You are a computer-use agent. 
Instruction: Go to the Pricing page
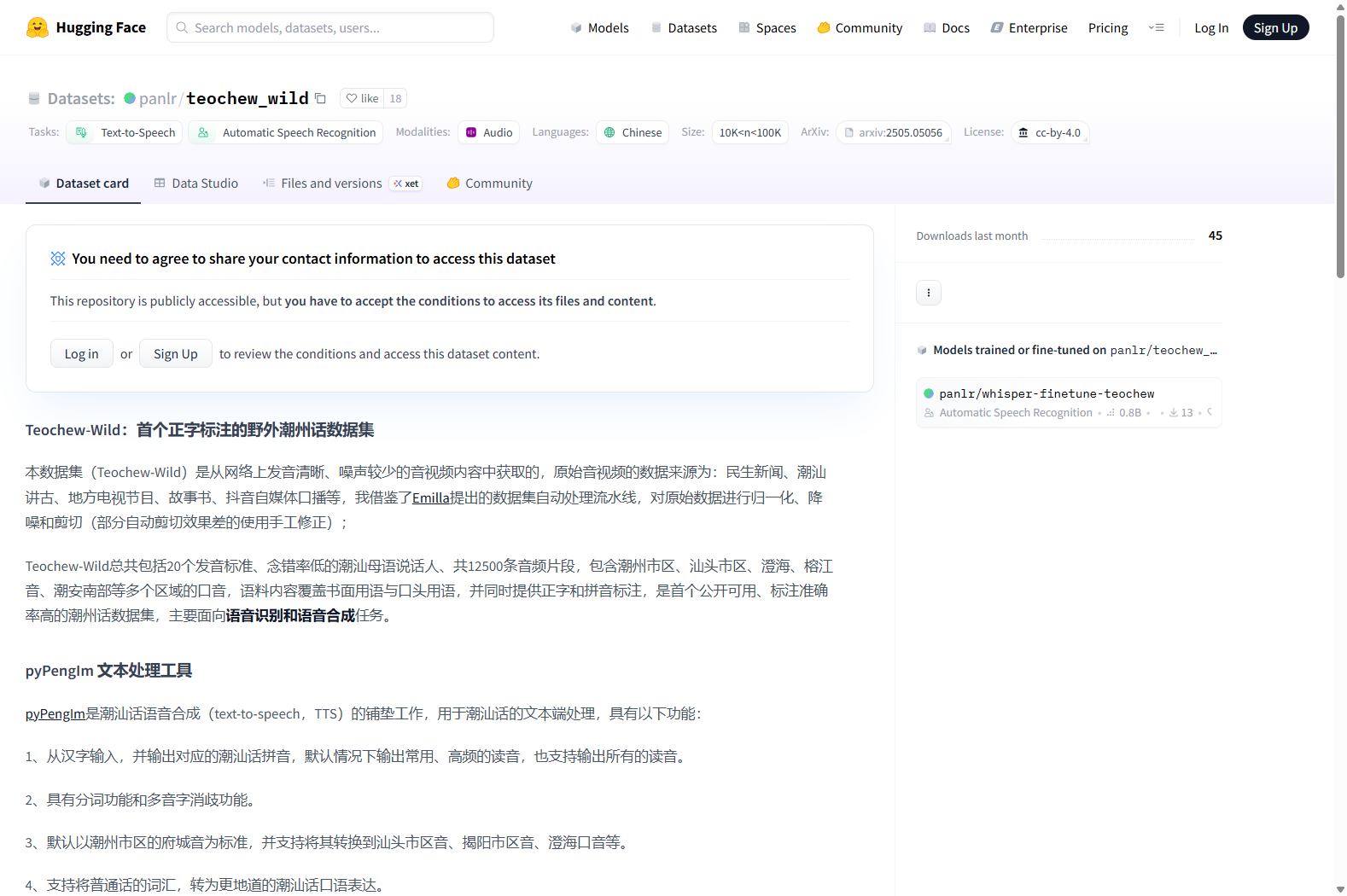click(x=1108, y=27)
